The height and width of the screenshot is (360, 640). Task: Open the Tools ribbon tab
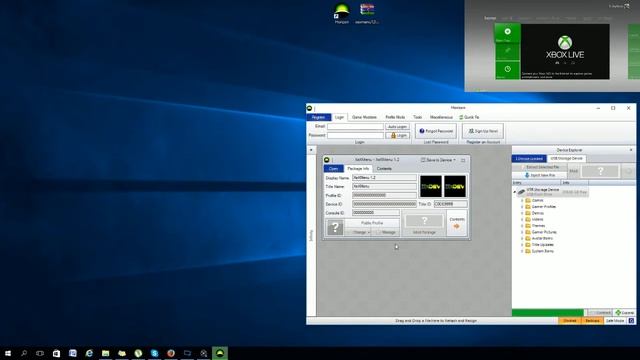pos(417,117)
